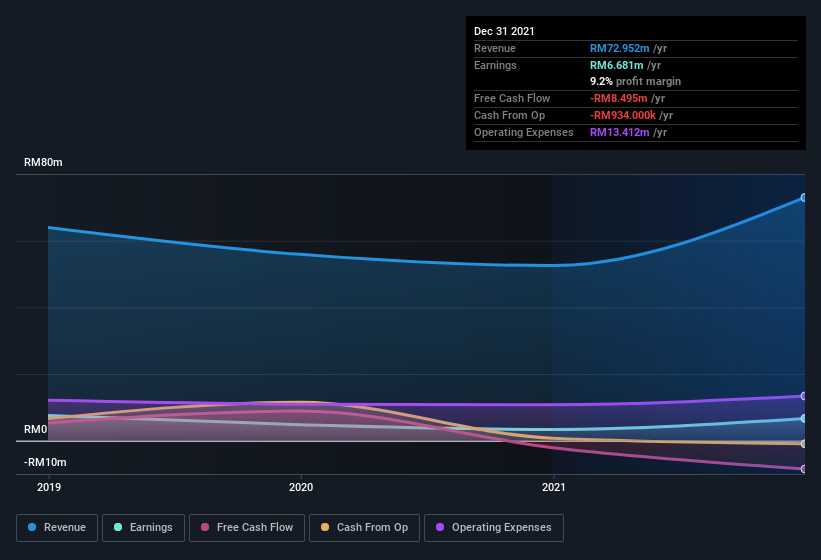Image resolution: width=821 pixels, height=560 pixels.
Task: Click the -RM8.495m free cash flow value
Action: (x=619, y=98)
